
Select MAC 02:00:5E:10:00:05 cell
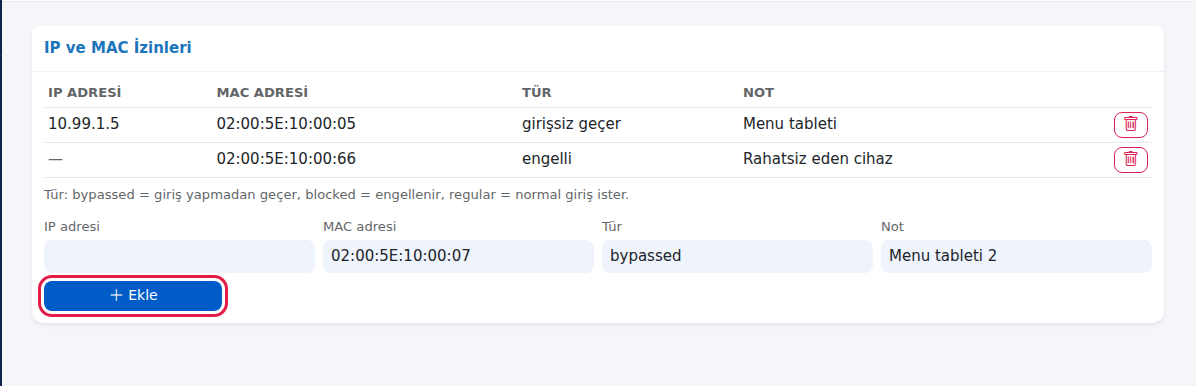click(286, 124)
